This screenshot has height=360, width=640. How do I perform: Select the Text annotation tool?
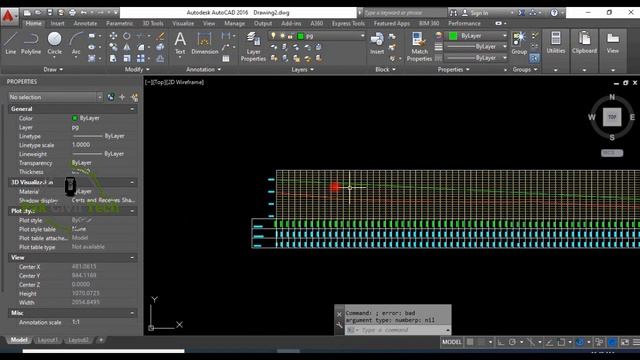pos(180,44)
